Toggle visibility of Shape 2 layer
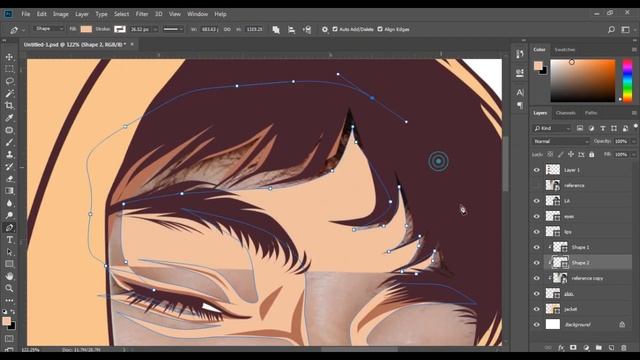The width and height of the screenshot is (640, 360). pyautogui.click(x=537, y=263)
